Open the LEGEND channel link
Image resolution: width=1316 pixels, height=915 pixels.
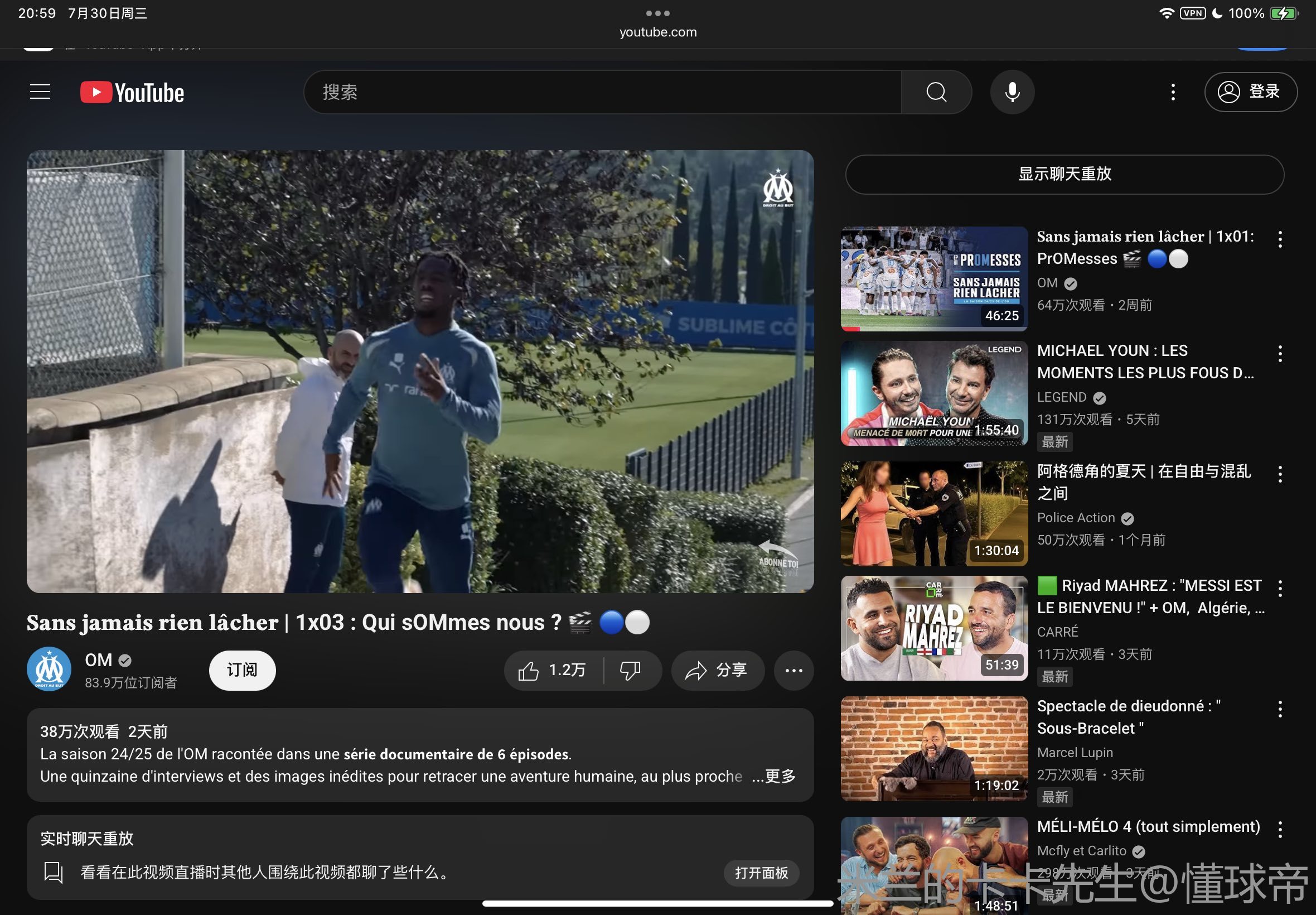(x=1062, y=397)
